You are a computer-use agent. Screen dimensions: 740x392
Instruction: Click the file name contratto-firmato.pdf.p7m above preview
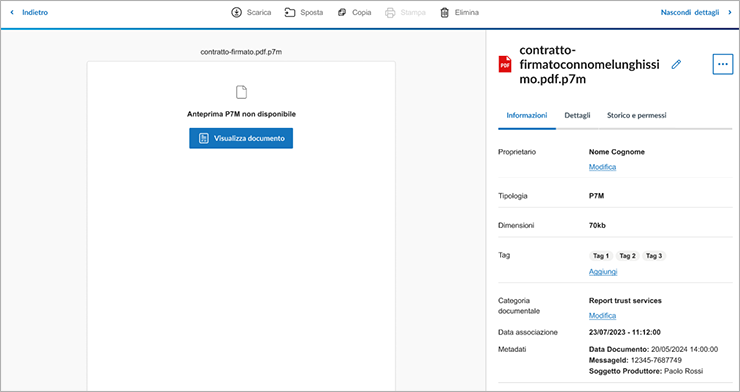click(241, 52)
